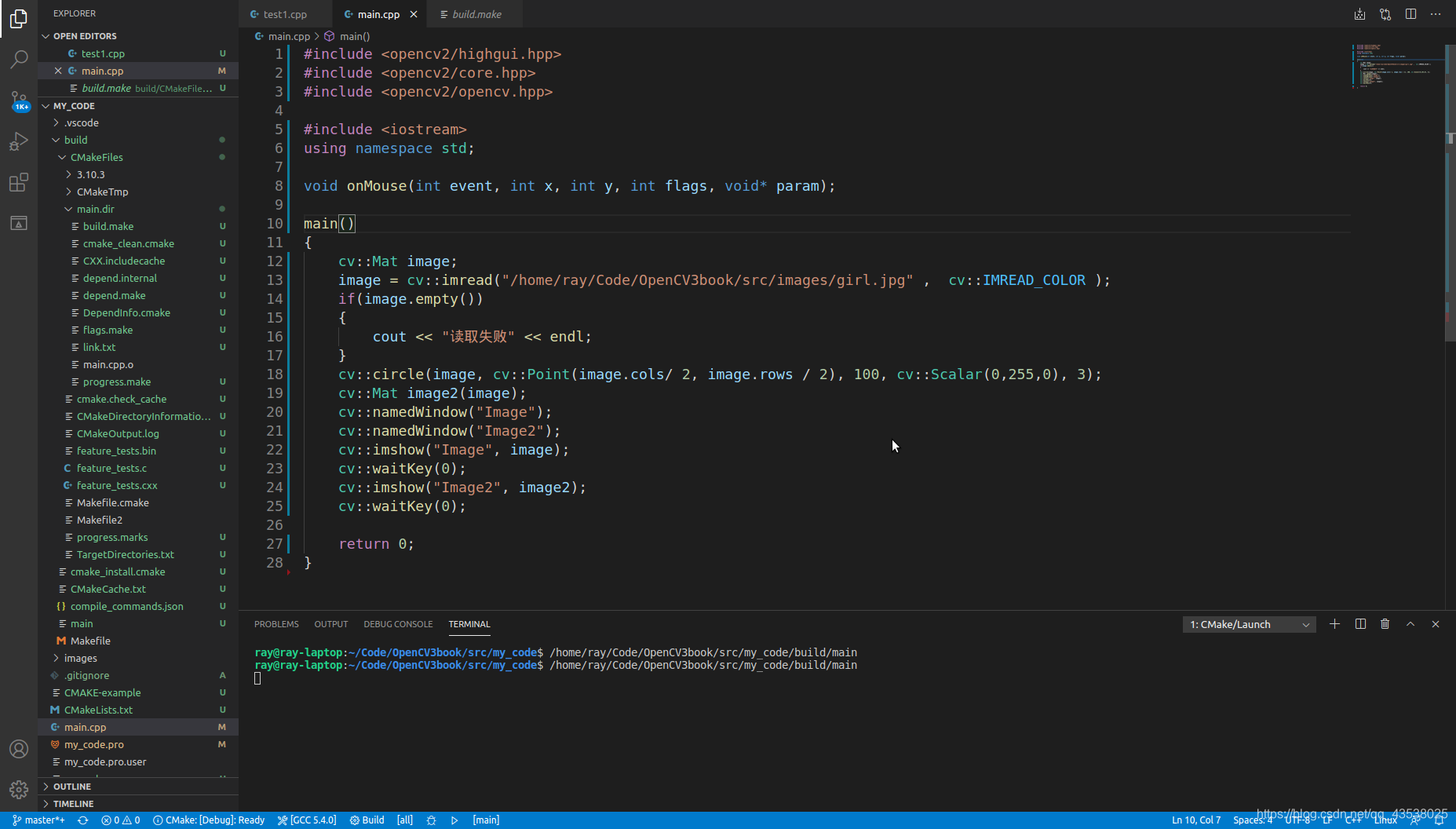Change CMake build variant Debug Ready

pos(209,820)
